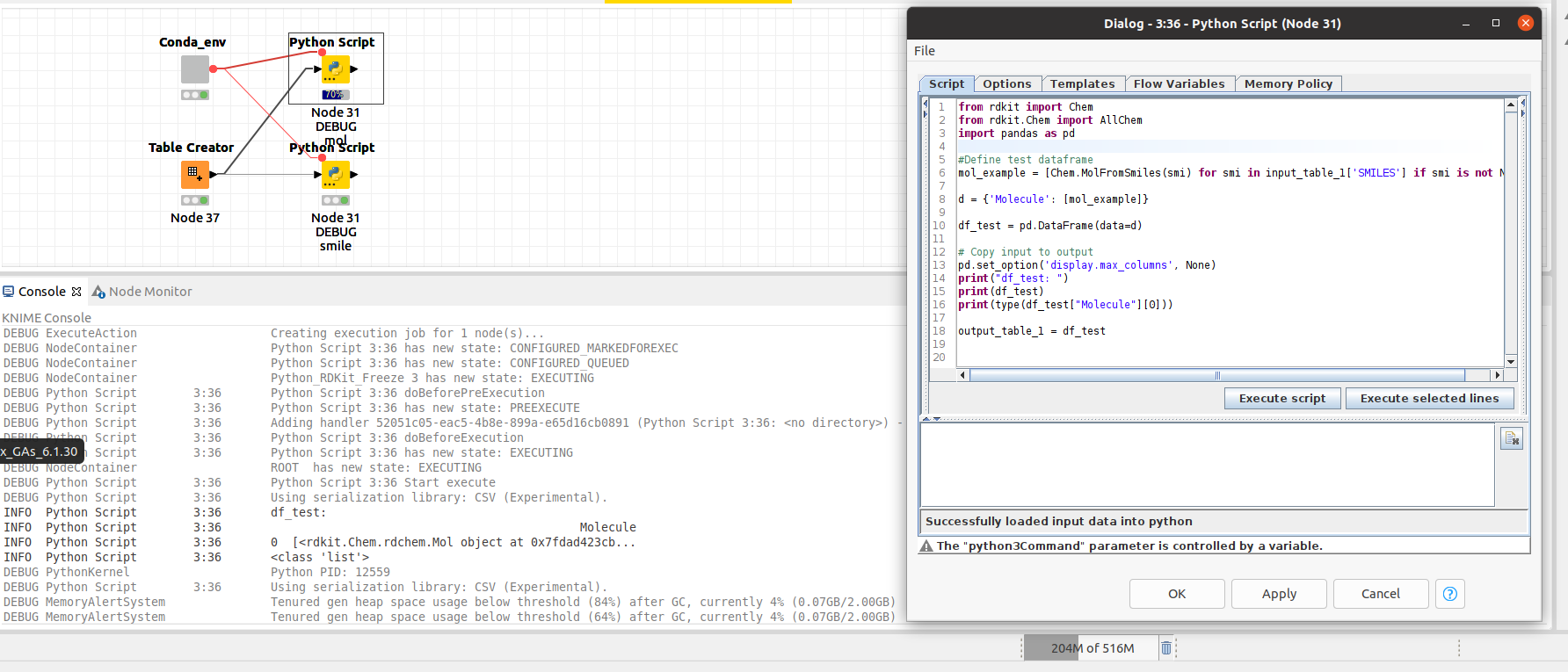
Task: Maximize the Python Script dialog window
Action: 1495,24
